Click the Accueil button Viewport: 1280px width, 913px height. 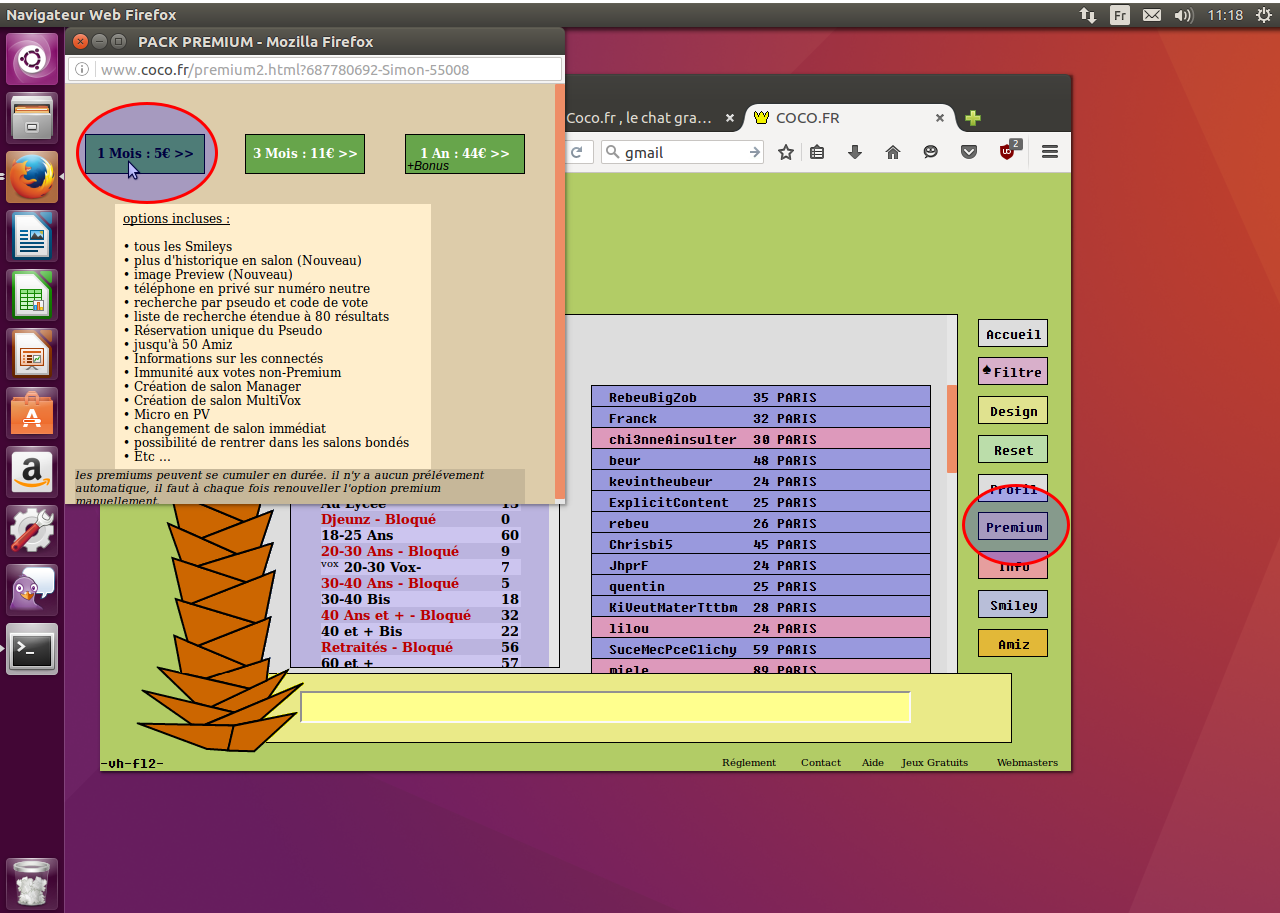point(1013,334)
